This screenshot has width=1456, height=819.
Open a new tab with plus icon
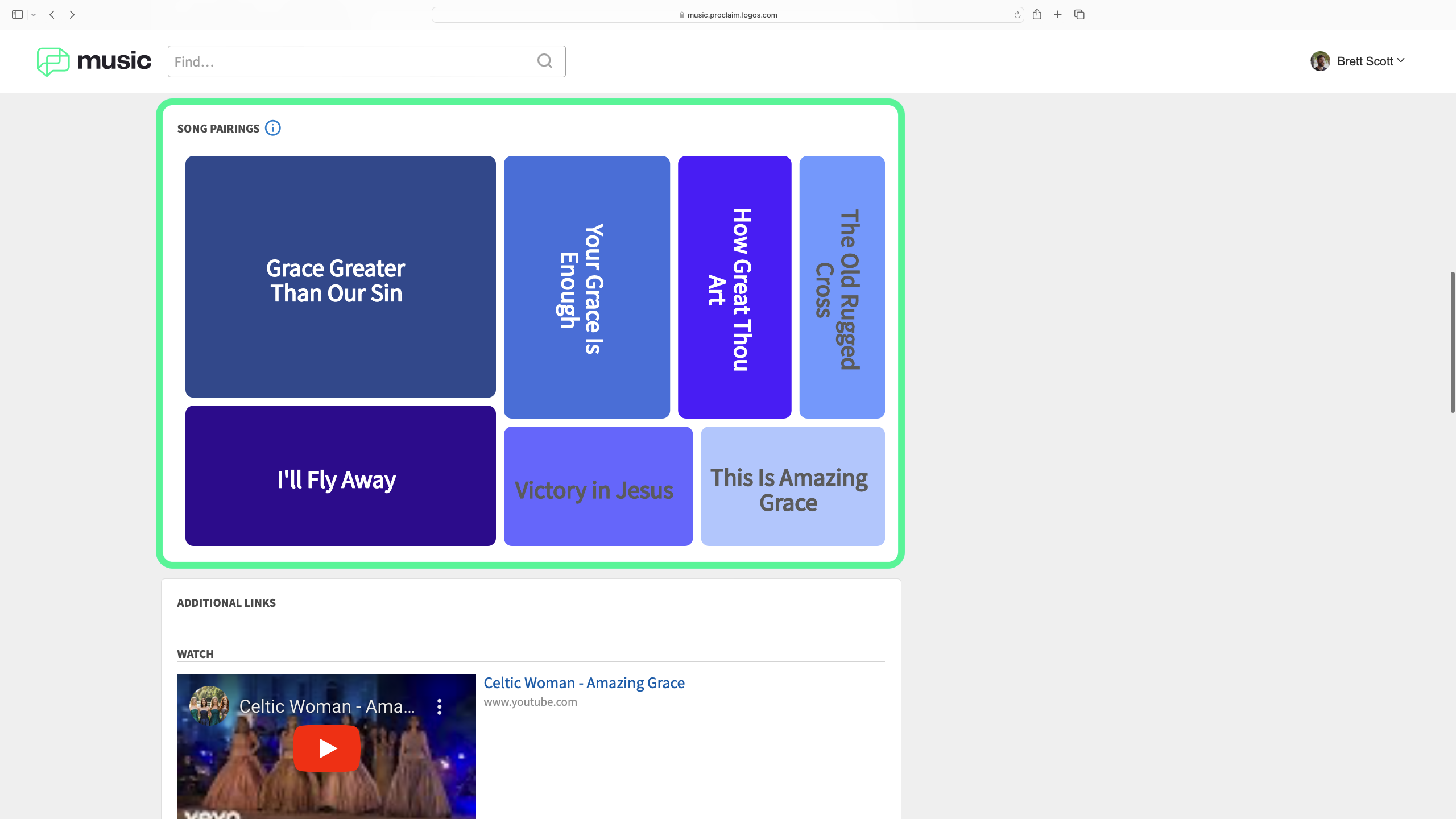[1058, 15]
